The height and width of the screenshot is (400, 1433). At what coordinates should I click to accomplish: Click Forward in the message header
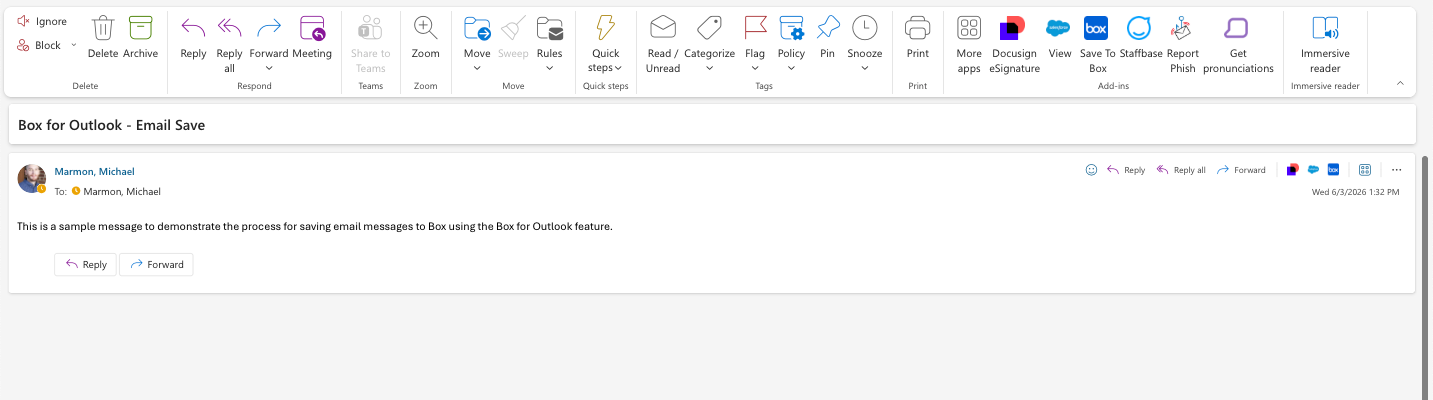point(1241,170)
